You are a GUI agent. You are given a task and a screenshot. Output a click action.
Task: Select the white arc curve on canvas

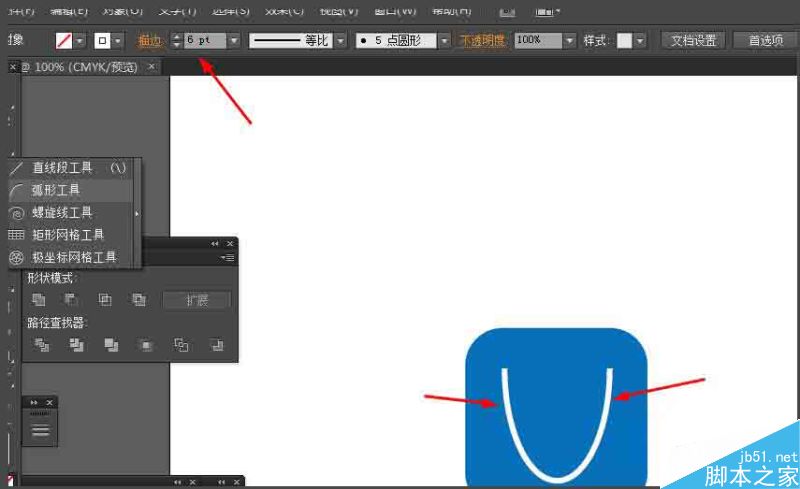click(557, 479)
